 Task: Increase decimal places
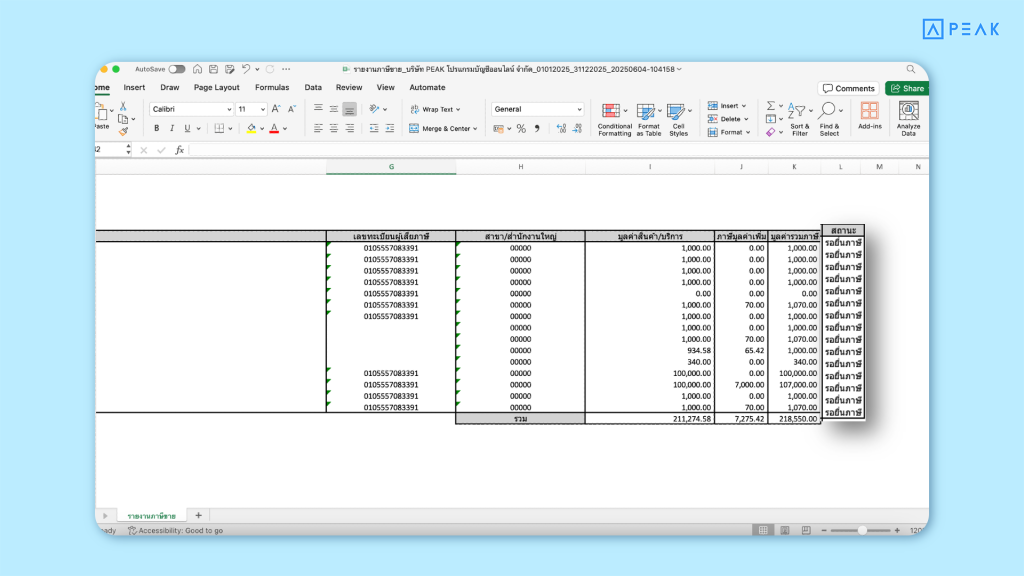click(x=561, y=129)
